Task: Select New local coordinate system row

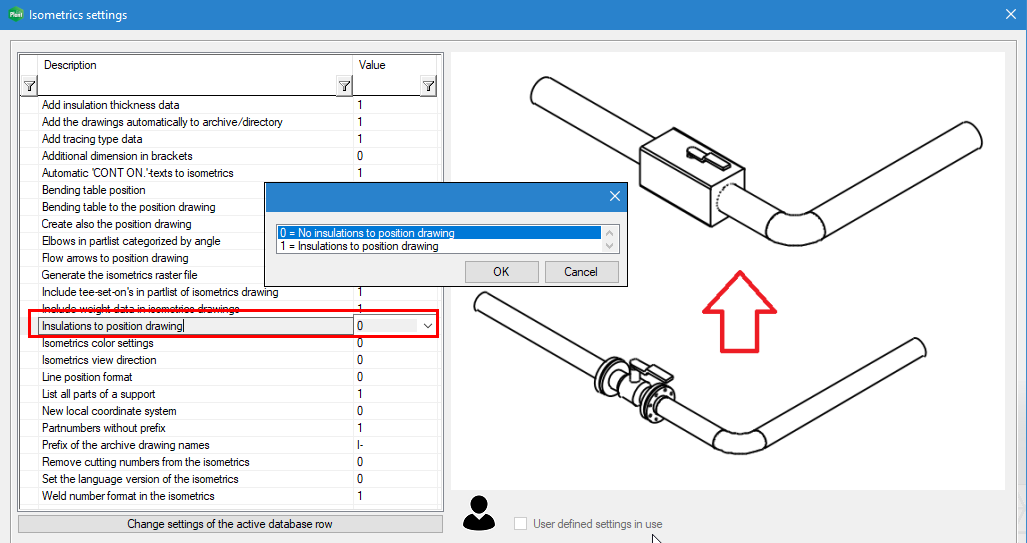Action: coord(229,411)
